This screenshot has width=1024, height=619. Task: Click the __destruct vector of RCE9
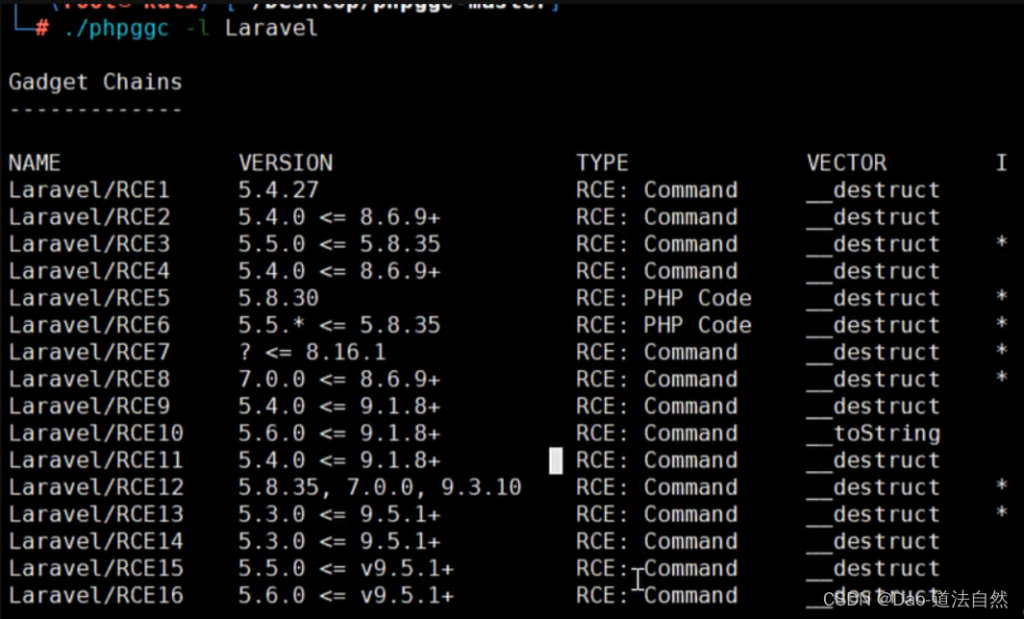pos(873,406)
